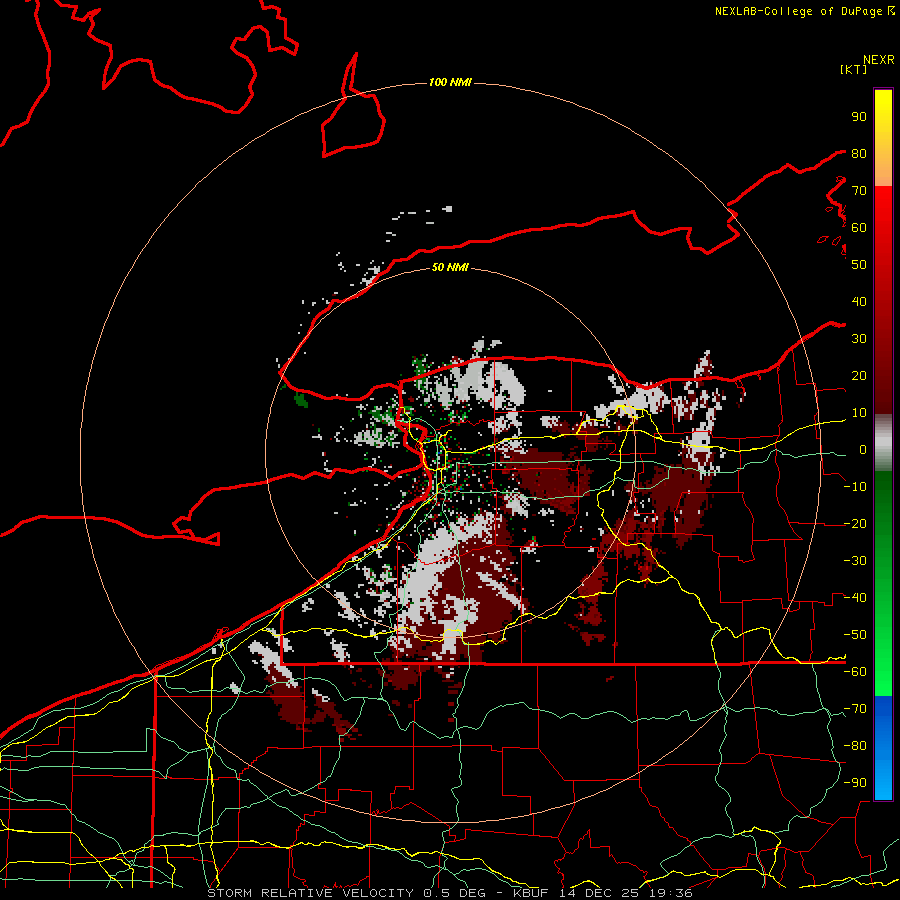Click the 0 scale value

[863, 450]
